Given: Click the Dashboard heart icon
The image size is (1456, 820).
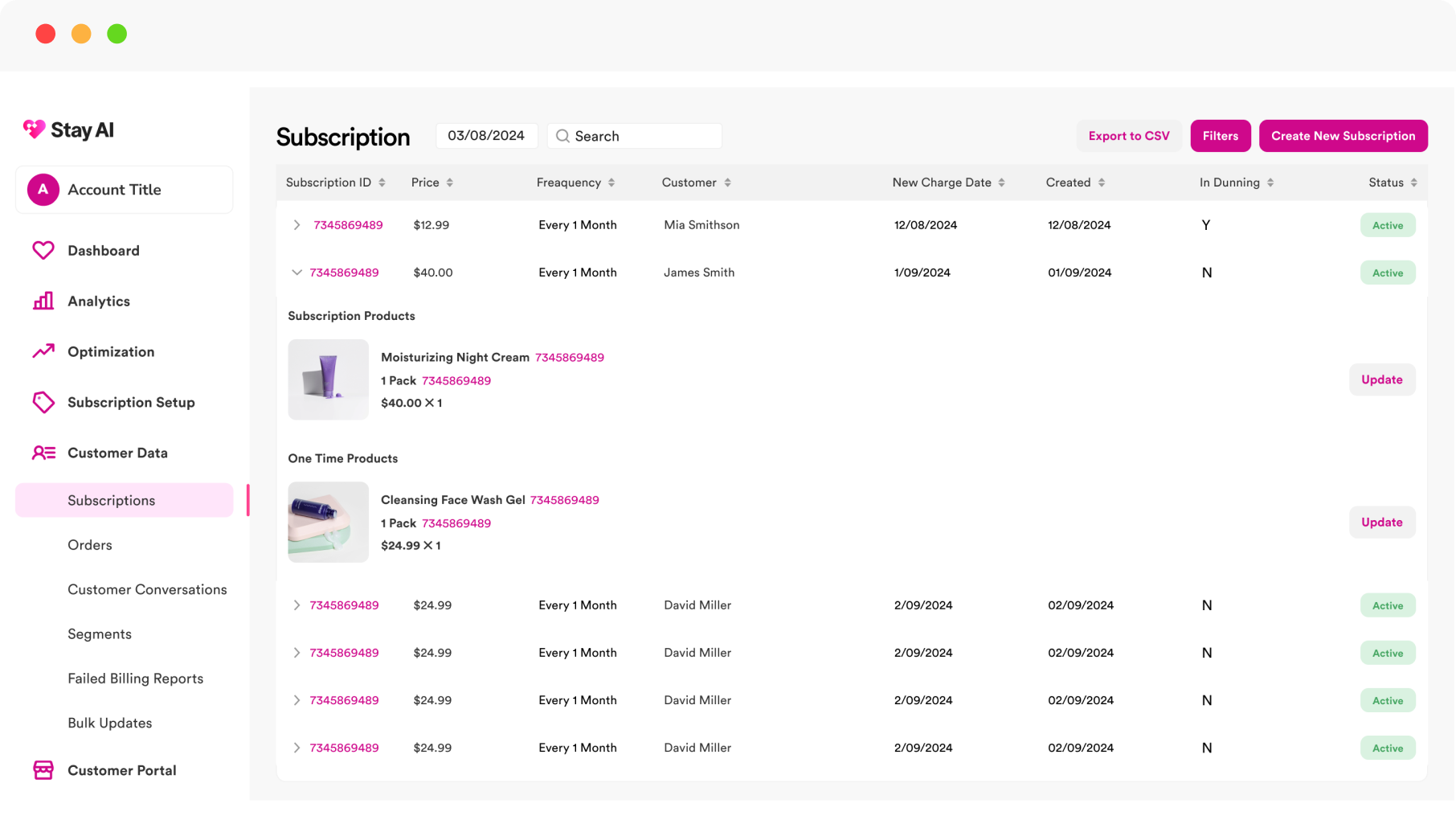Looking at the screenshot, I should pyautogui.click(x=43, y=251).
